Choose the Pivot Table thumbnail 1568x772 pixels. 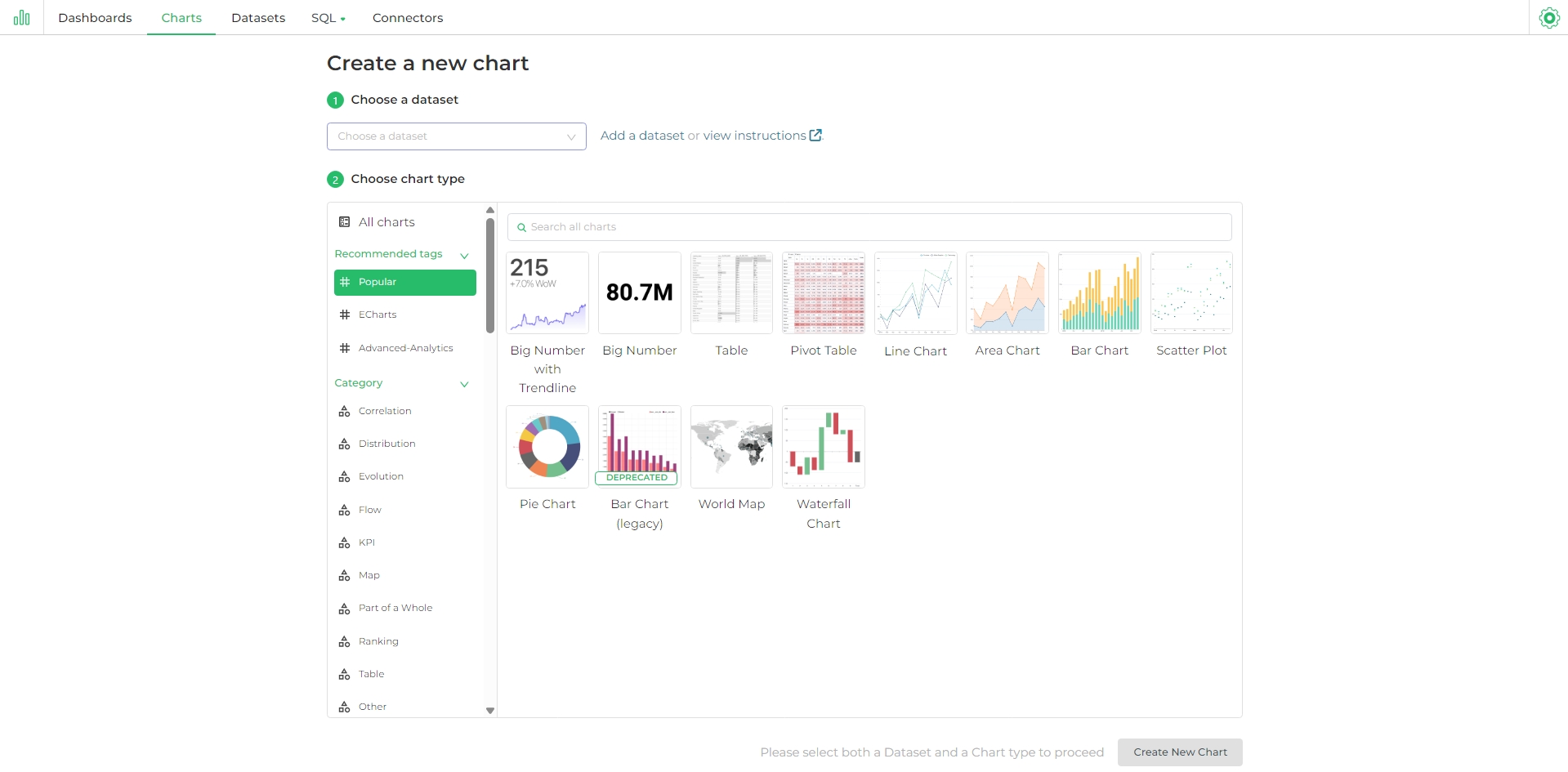click(x=824, y=292)
